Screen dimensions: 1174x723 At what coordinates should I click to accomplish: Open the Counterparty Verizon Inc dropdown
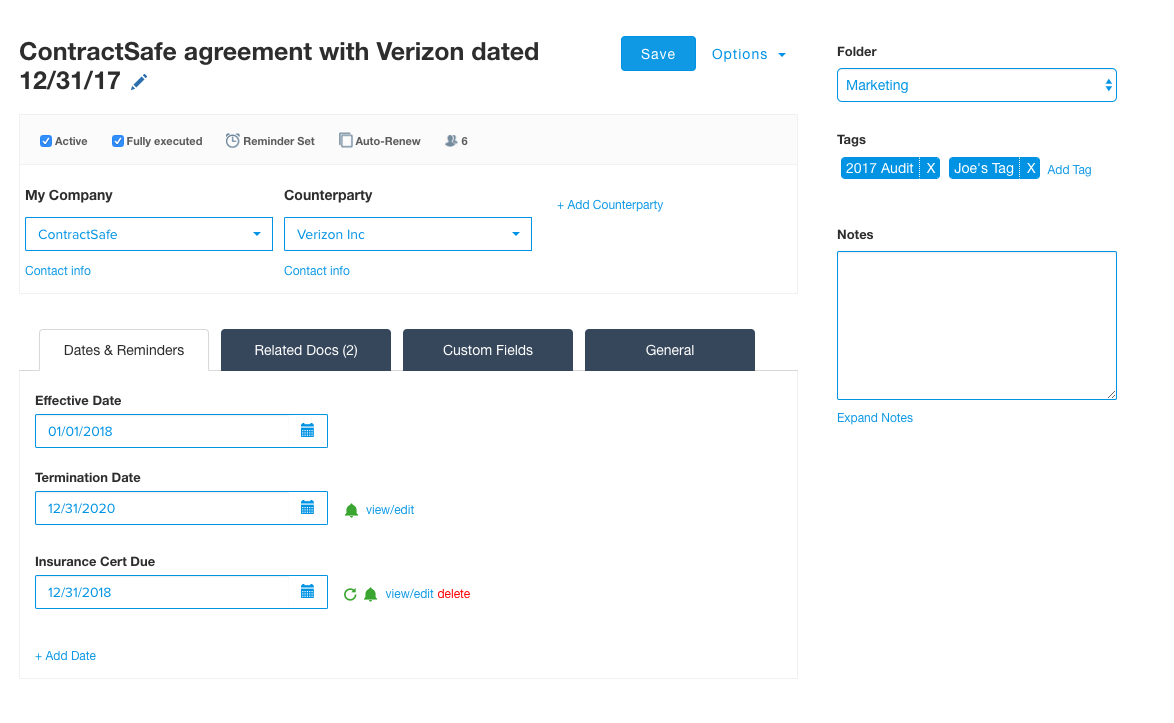coord(408,234)
